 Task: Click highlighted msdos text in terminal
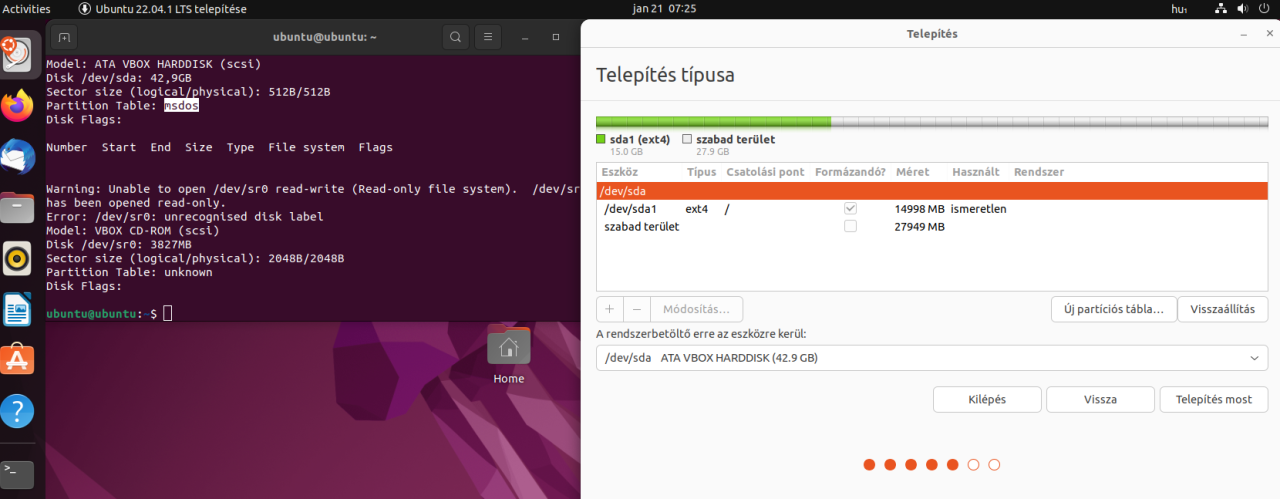pos(182,105)
